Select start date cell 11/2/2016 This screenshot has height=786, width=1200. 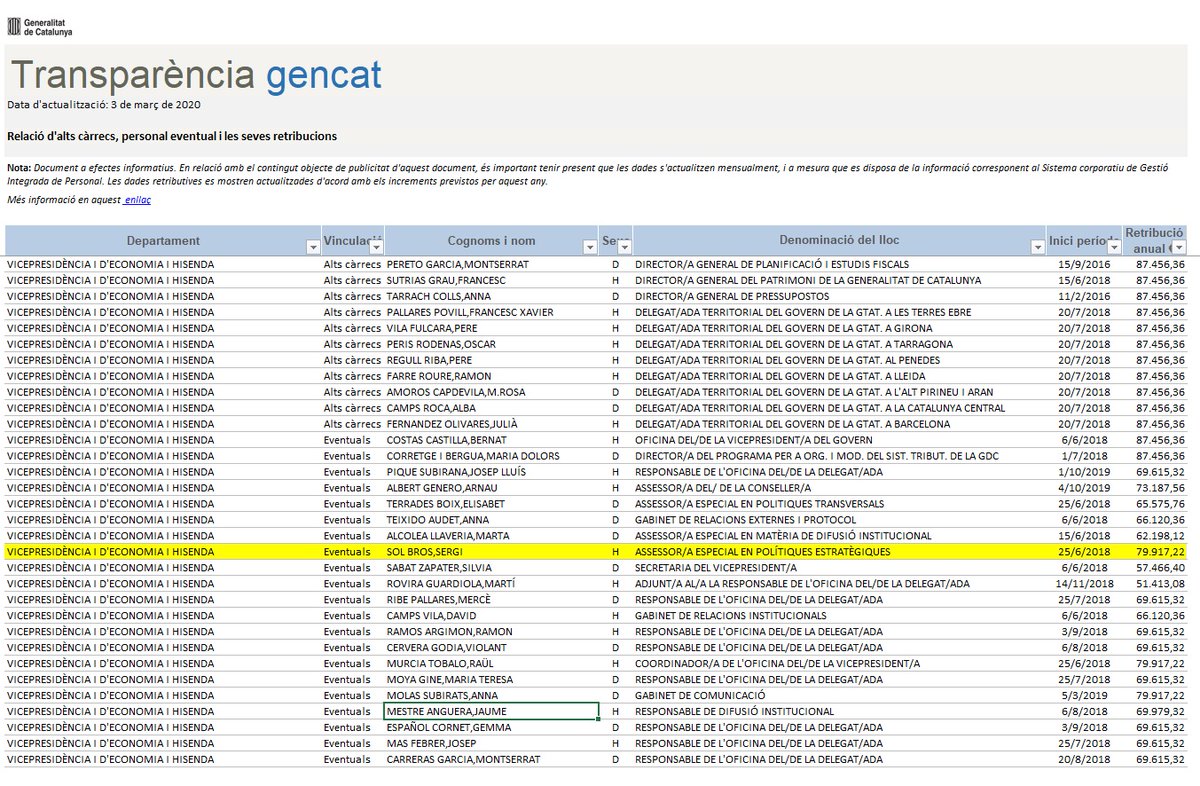click(1084, 296)
